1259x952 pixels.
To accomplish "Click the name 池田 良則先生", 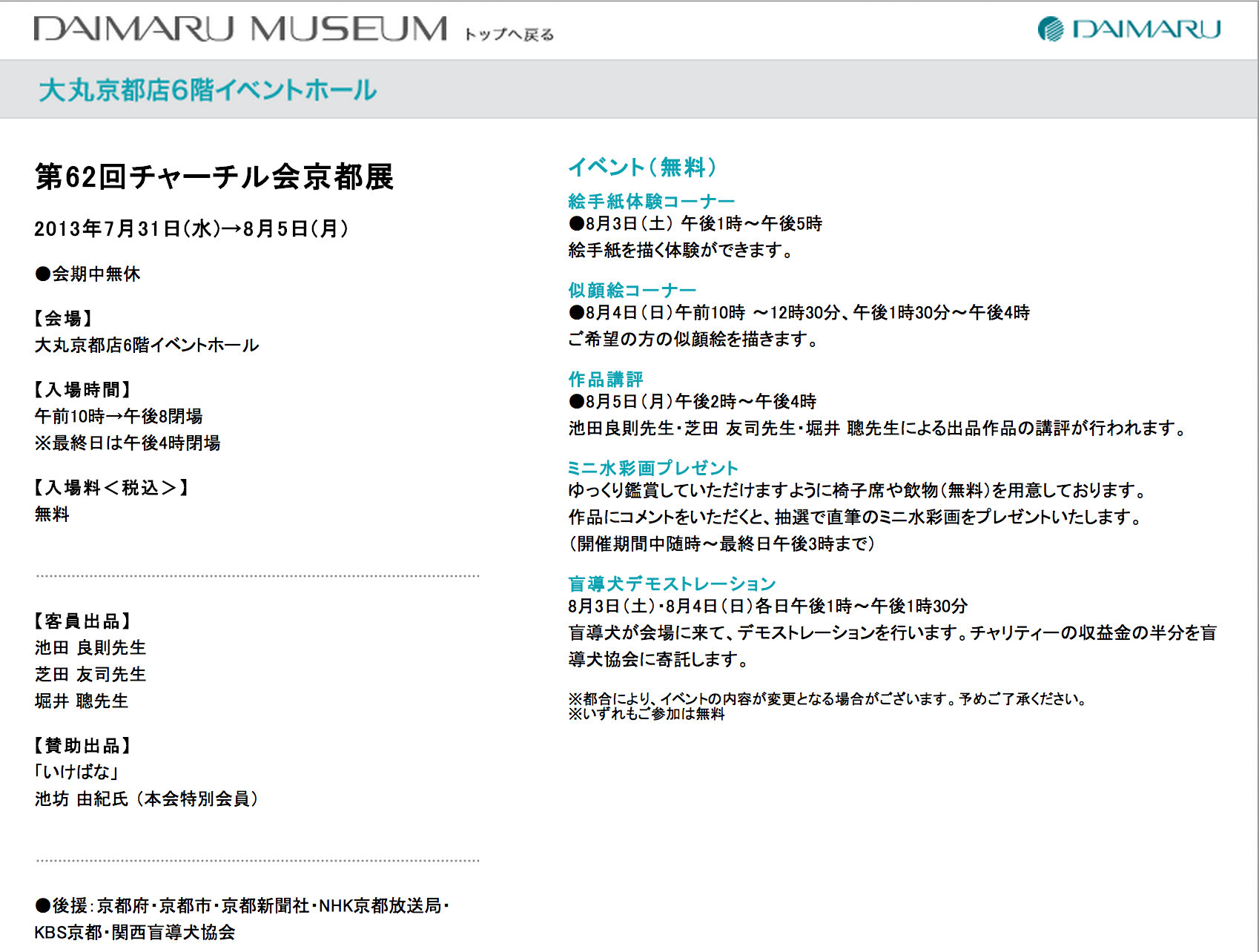I will click(x=90, y=647).
